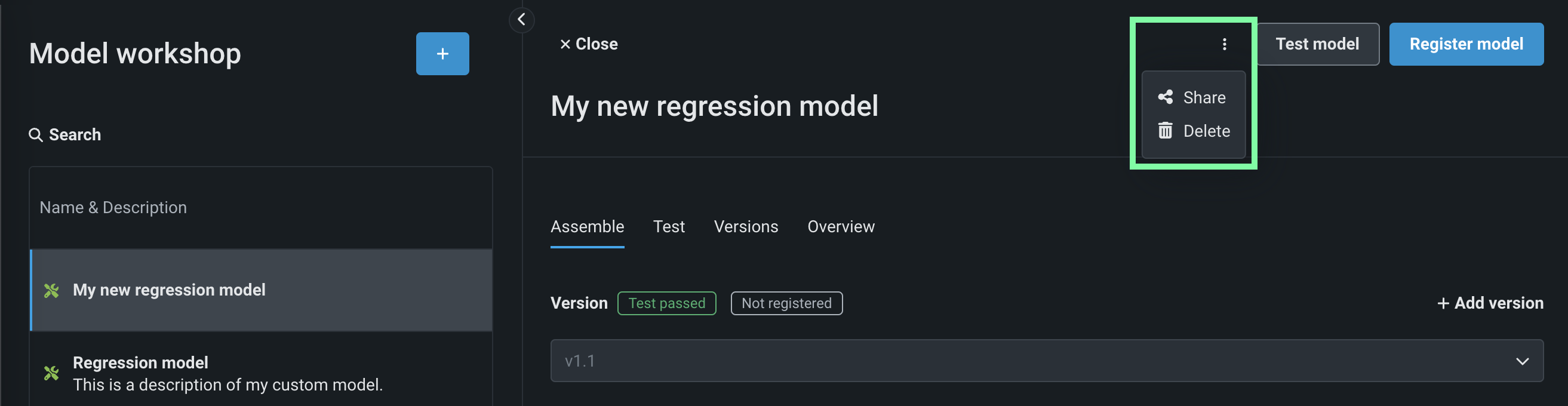Open the Versions tab
The image size is (1568, 406).
pos(746,226)
